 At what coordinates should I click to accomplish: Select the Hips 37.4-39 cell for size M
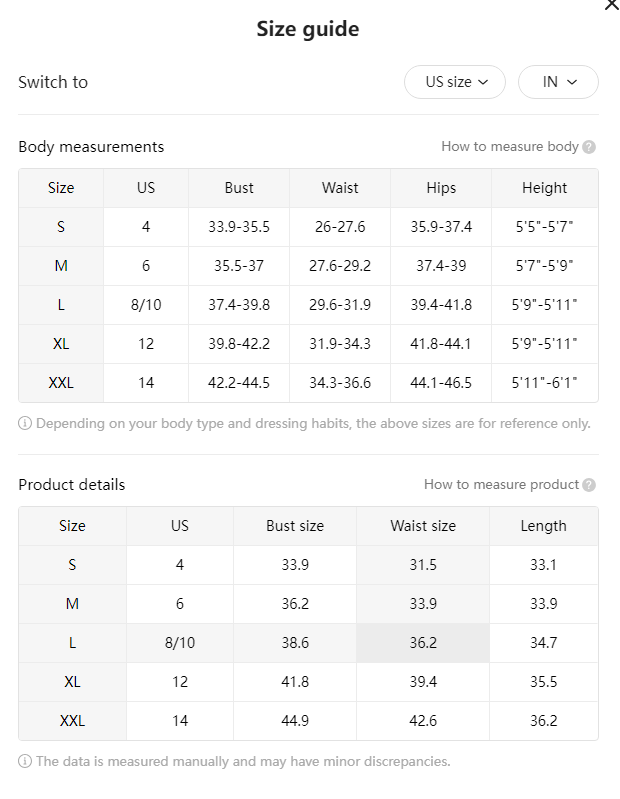coord(441,266)
